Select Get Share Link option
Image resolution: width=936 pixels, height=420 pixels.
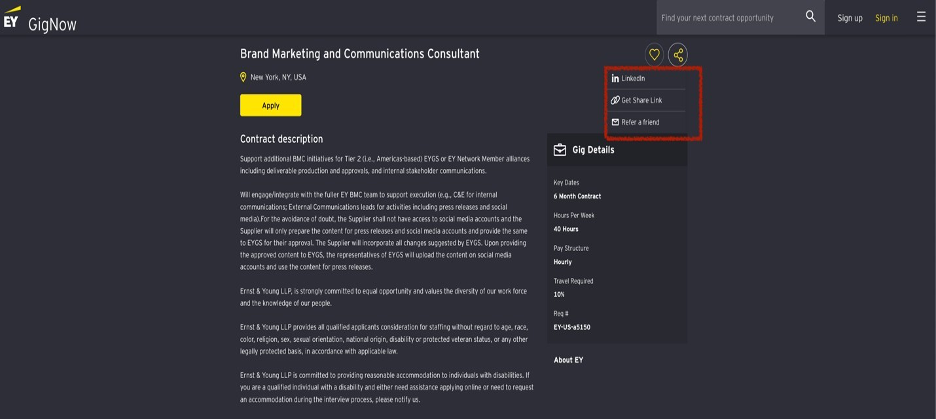click(x=640, y=100)
